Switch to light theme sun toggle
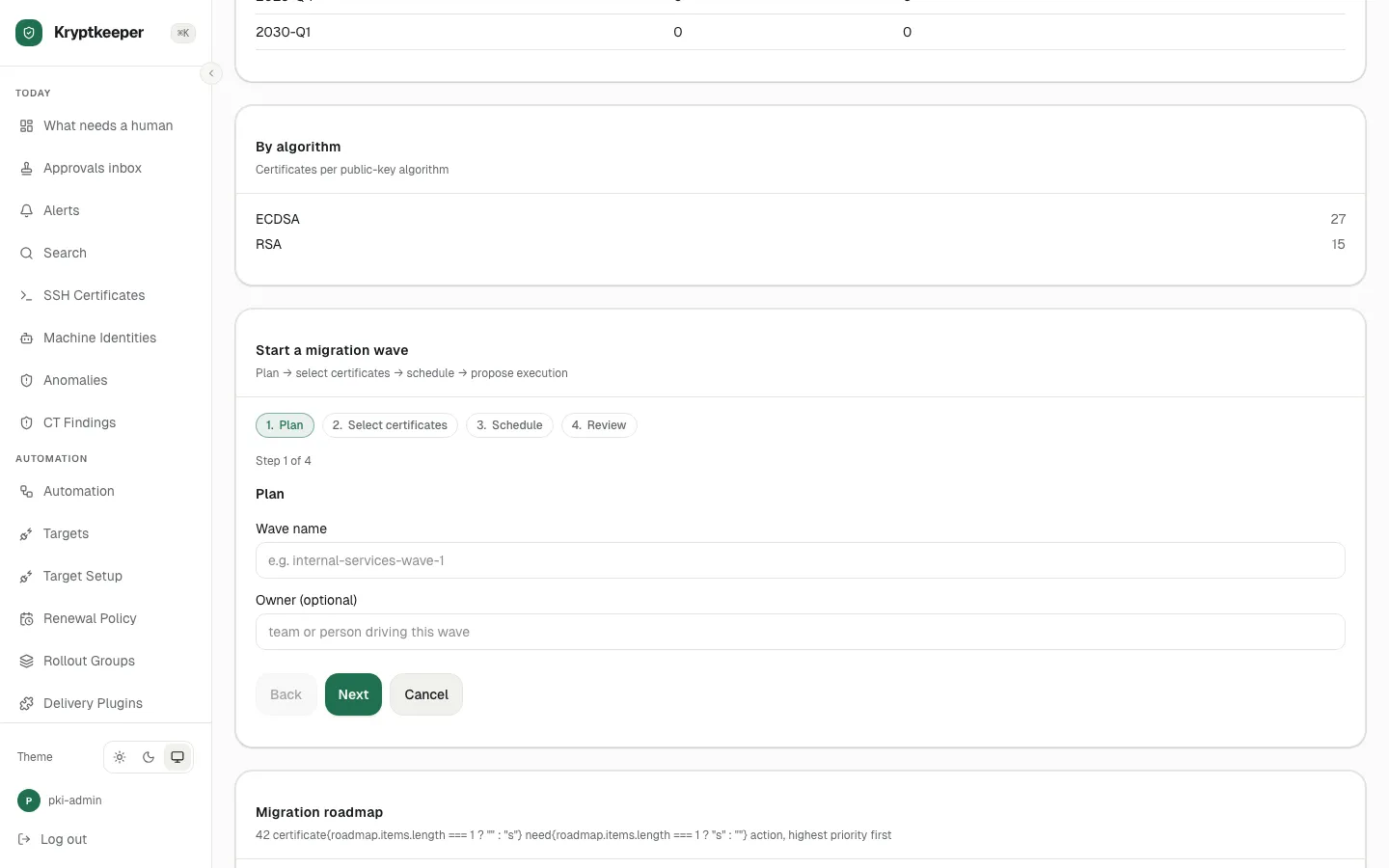 [120, 757]
